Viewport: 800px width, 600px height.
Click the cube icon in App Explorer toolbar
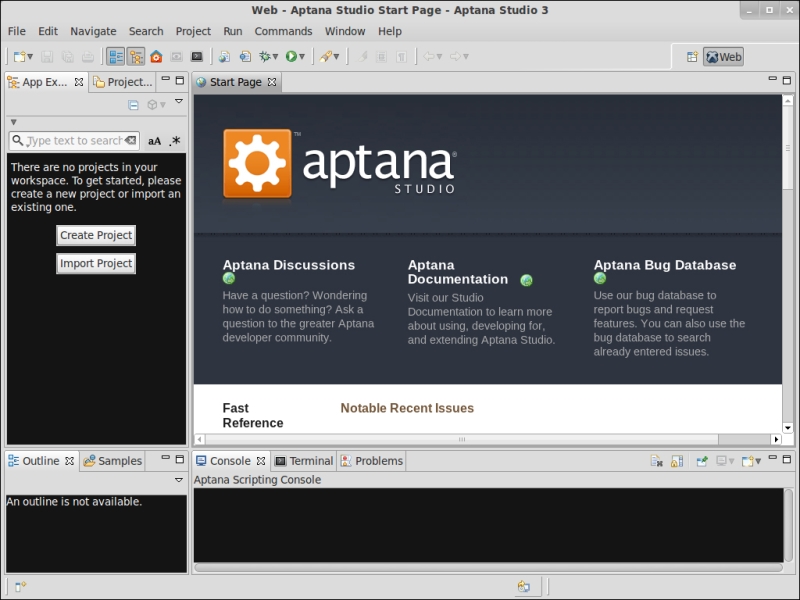152,105
